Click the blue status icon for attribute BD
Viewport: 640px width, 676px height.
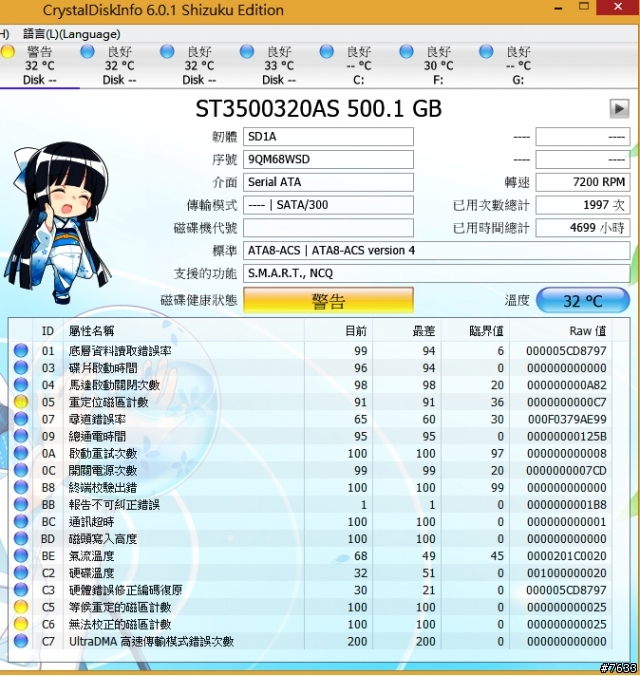21,538
